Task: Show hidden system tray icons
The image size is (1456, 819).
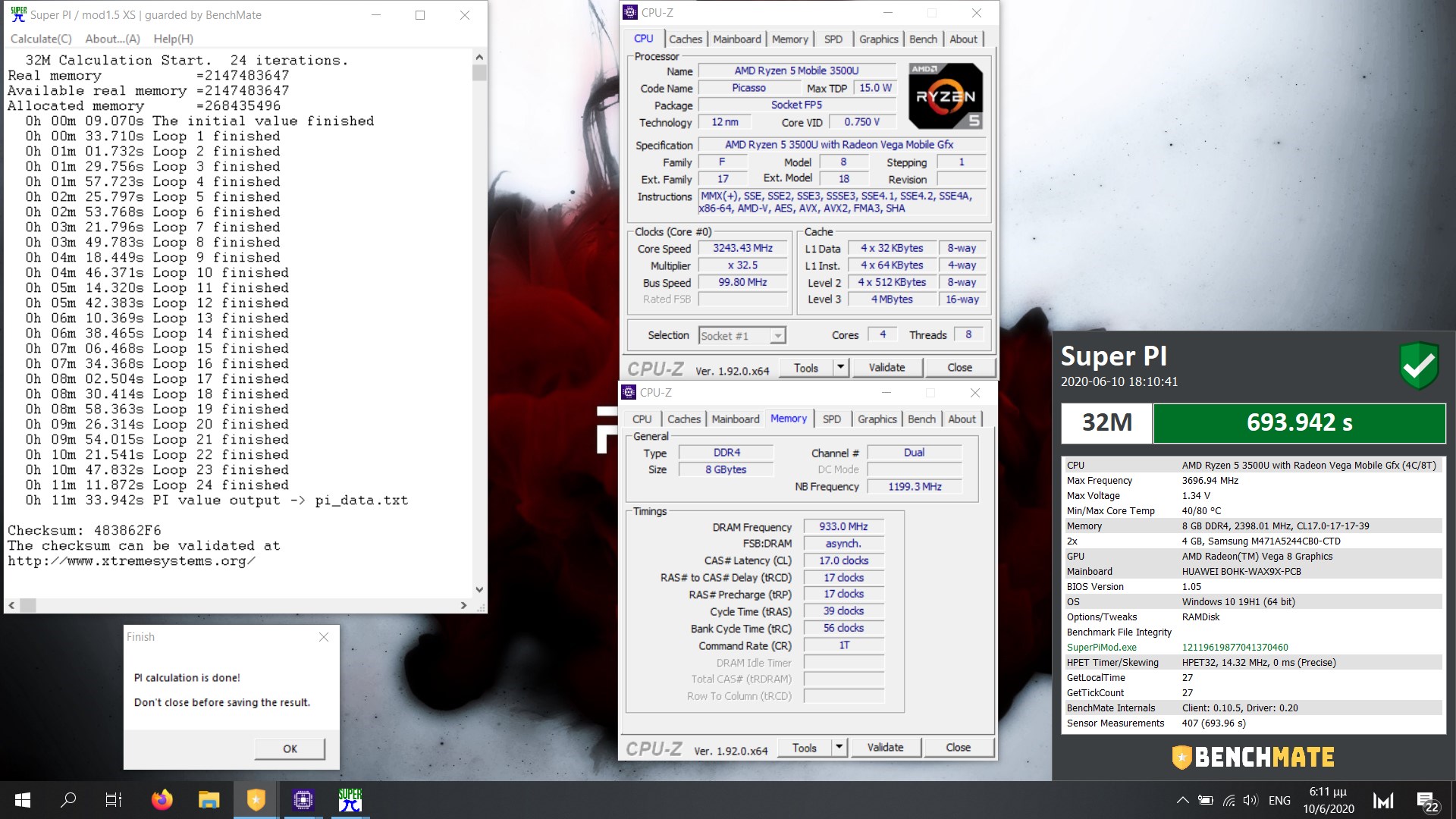Action: (x=1182, y=800)
